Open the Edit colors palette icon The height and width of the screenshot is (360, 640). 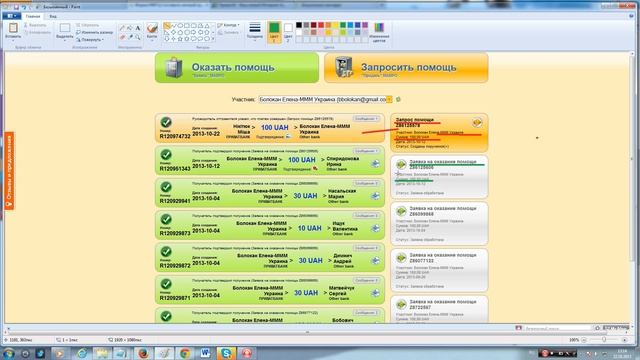tap(379, 28)
